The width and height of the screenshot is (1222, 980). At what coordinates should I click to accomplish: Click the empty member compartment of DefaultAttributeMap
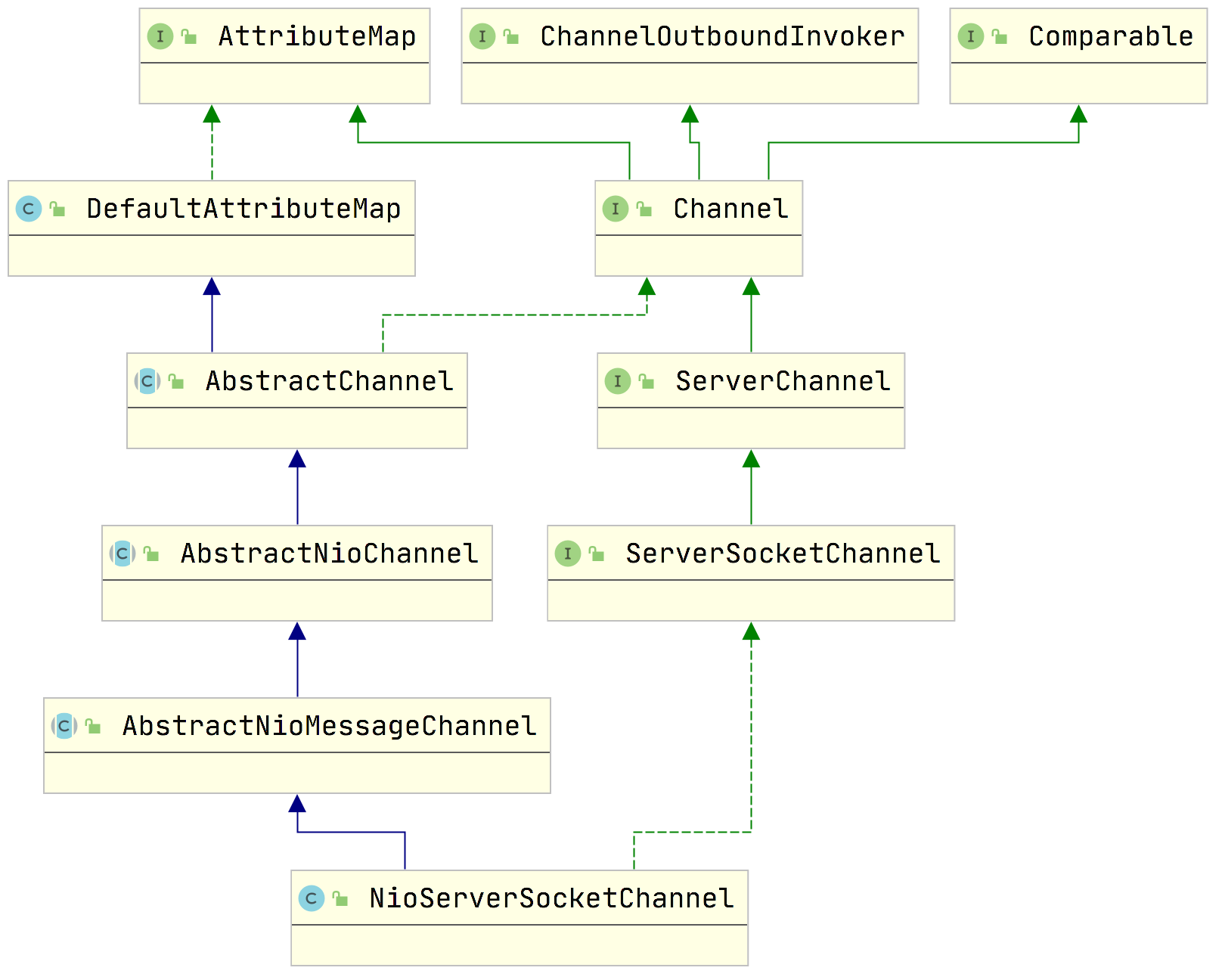tap(212, 255)
